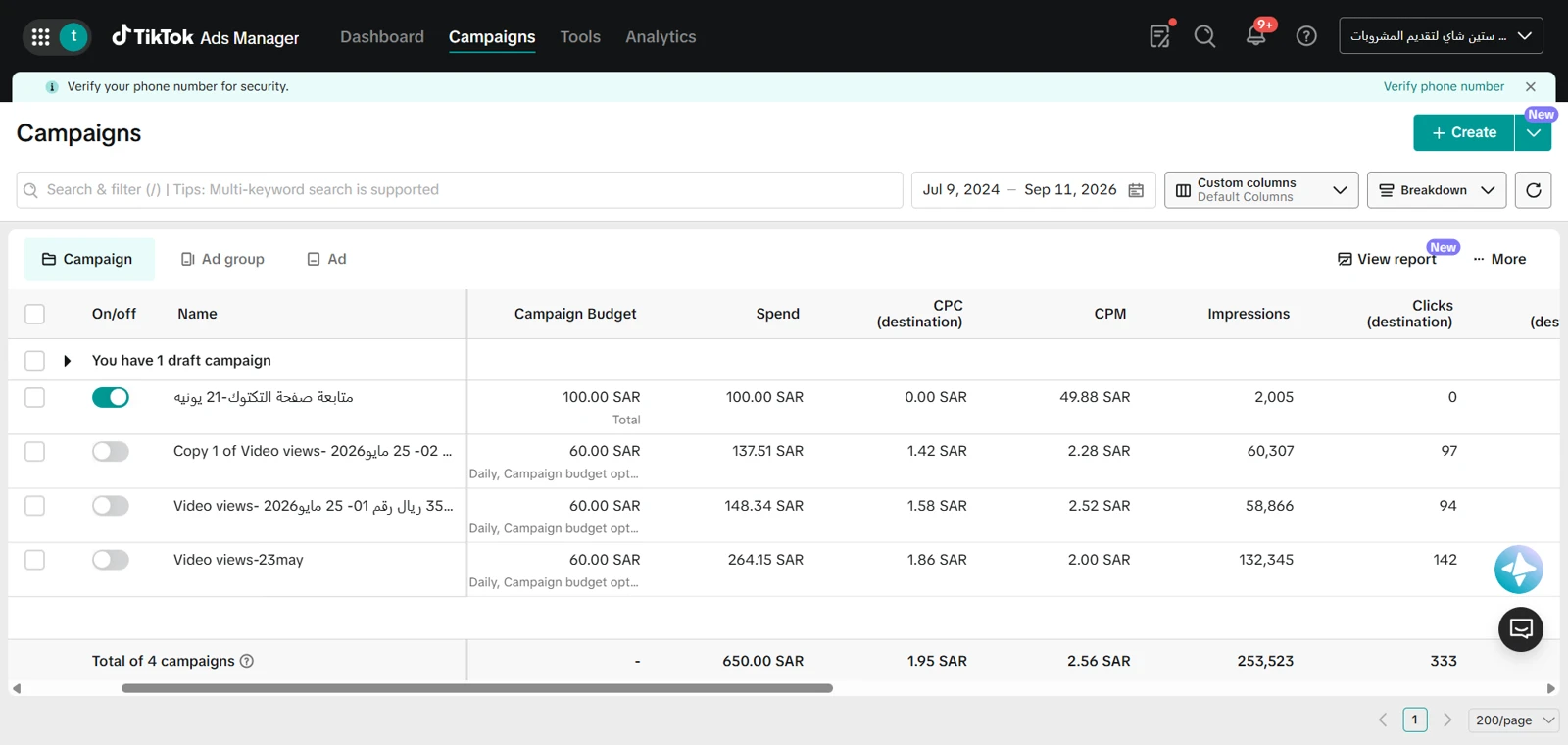Screen dimensions: 1568x745
Task: Go to page 1 button
Action: (1415, 720)
